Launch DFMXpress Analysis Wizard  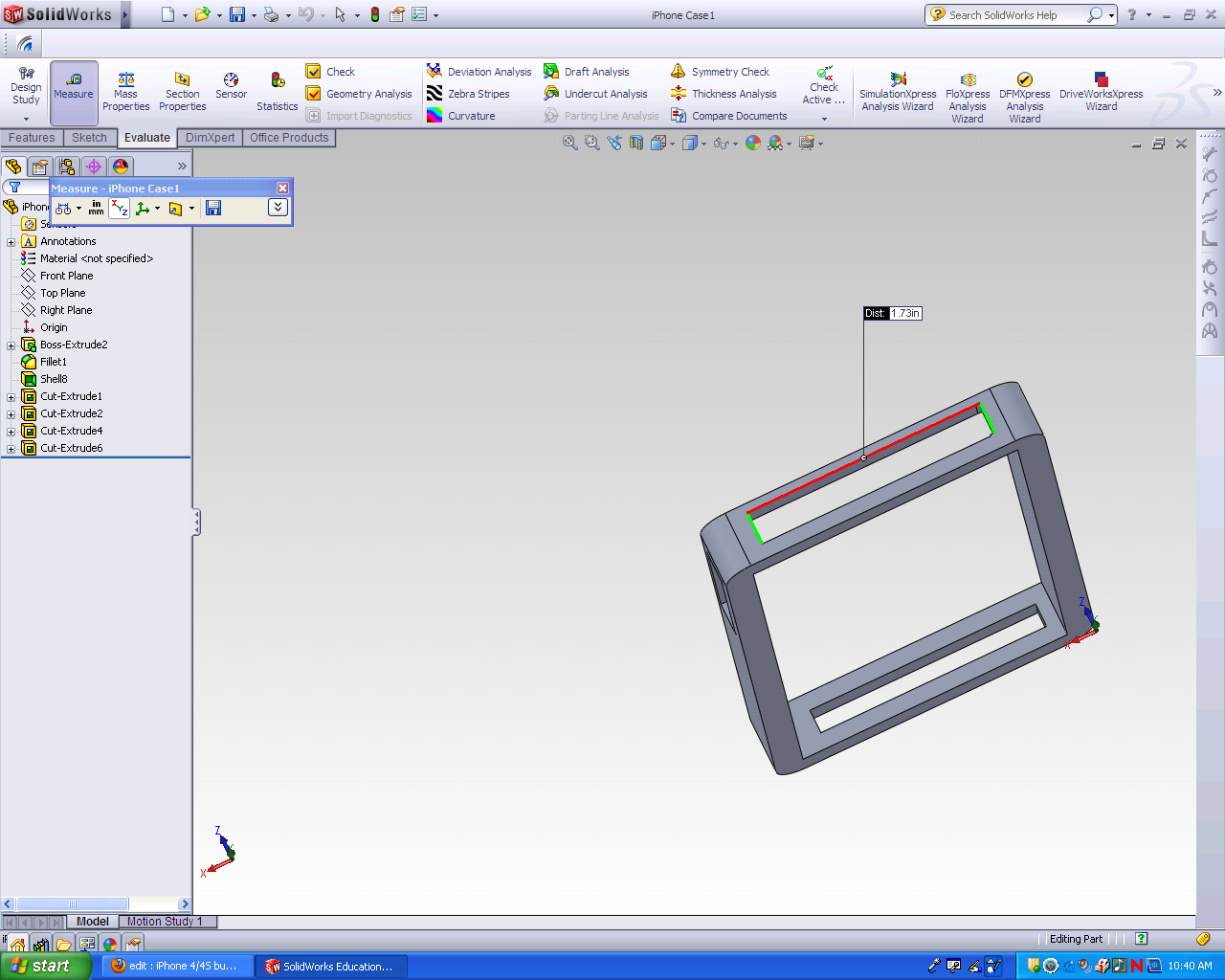pyautogui.click(x=1024, y=98)
